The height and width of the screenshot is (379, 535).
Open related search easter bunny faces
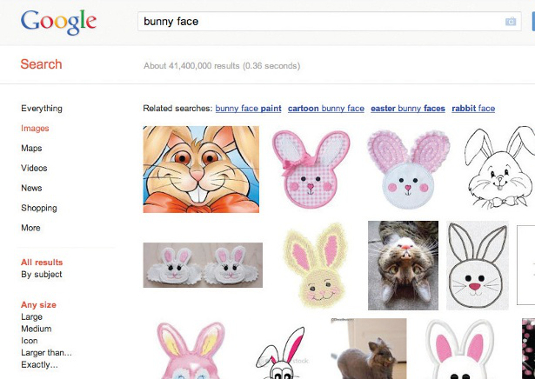pyautogui.click(x=408, y=108)
